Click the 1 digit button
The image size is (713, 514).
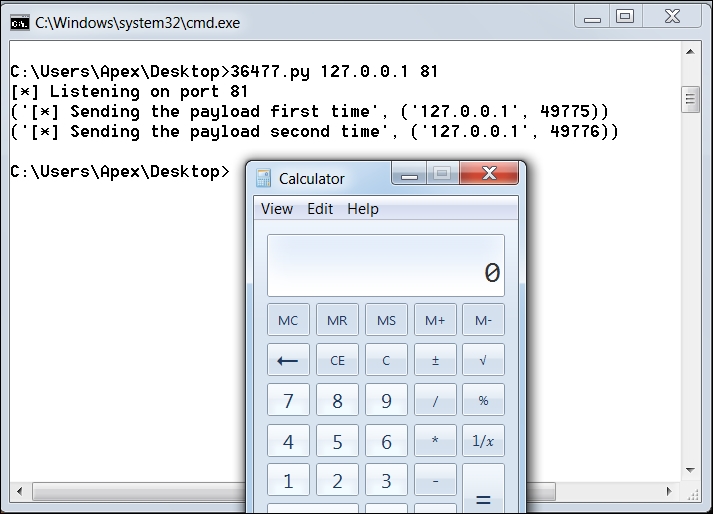tap(288, 480)
